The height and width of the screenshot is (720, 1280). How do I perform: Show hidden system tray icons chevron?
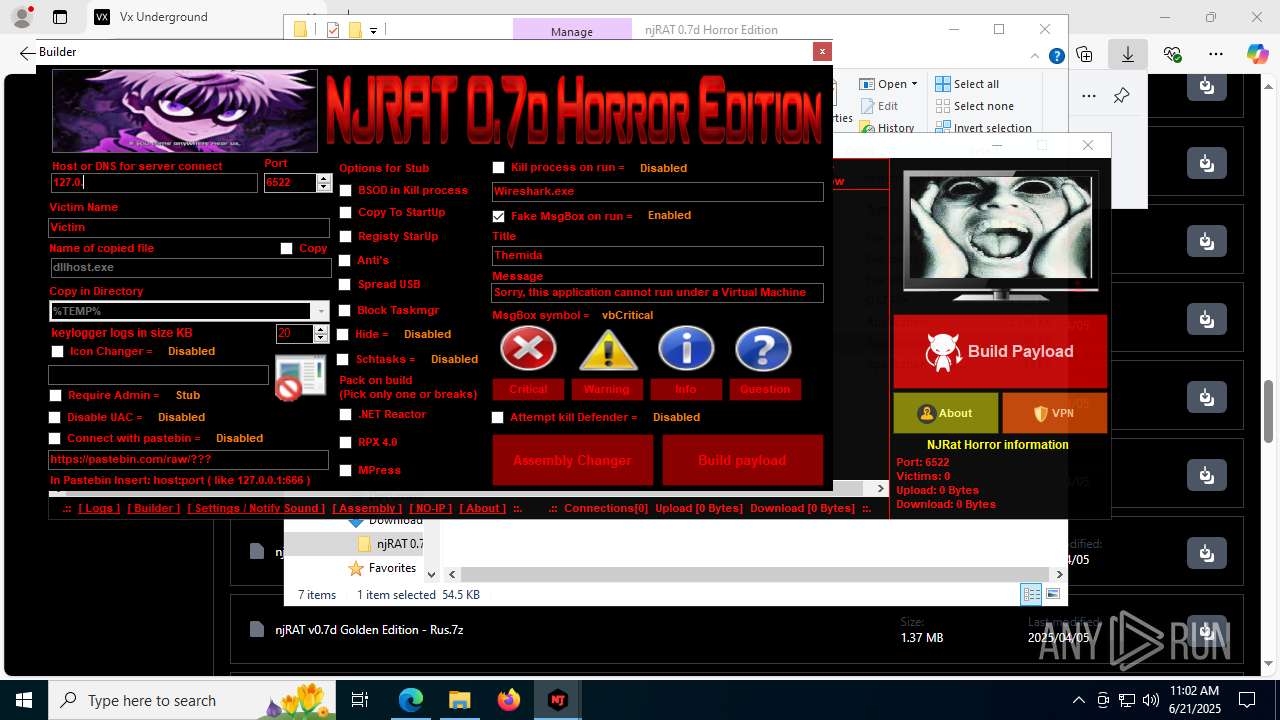tap(1078, 700)
